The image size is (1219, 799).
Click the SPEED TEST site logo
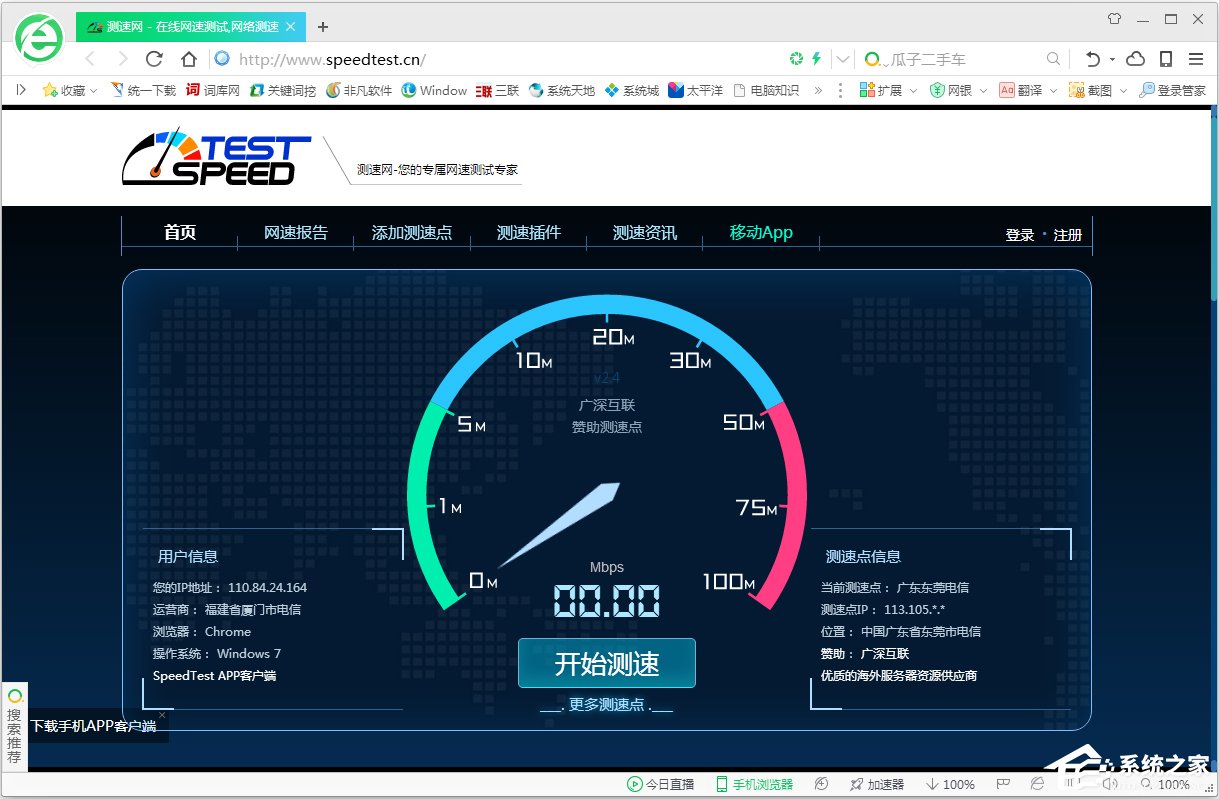215,156
